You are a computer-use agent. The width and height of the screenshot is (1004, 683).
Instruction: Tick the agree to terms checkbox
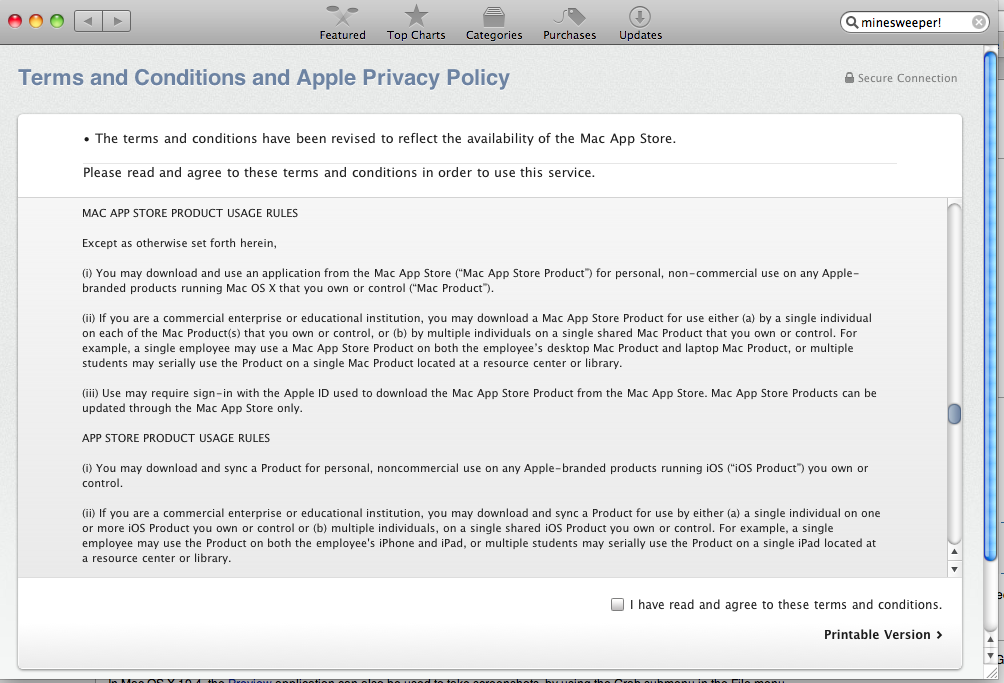point(617,604)
